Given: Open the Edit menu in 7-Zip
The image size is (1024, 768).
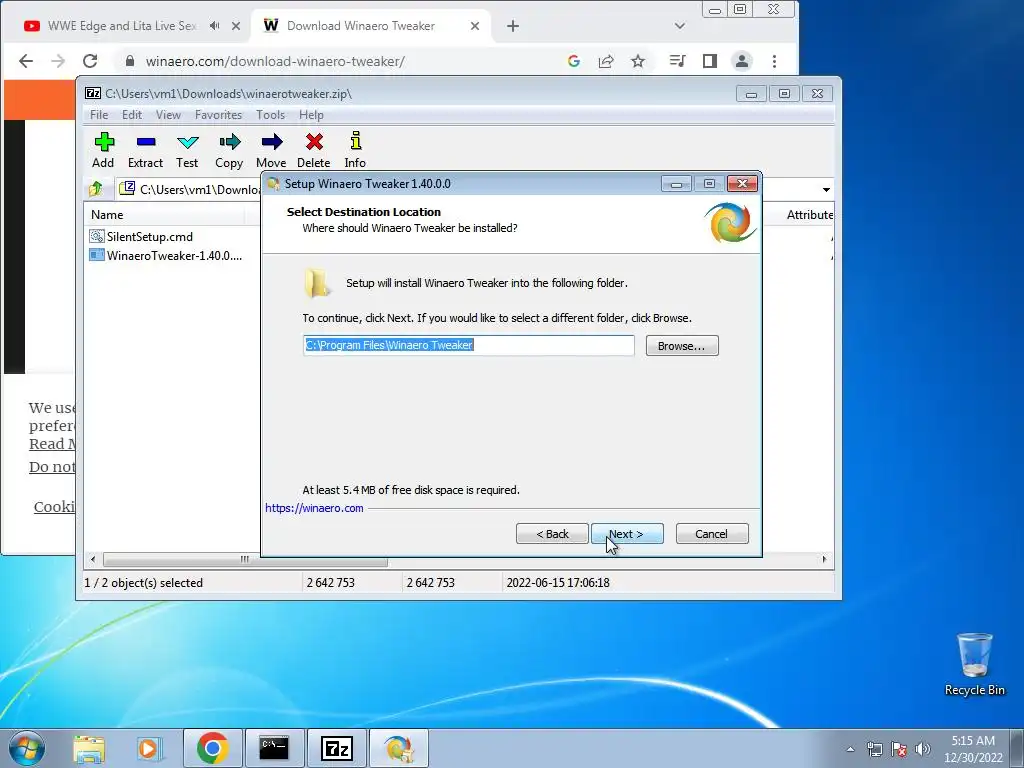Looking at the screenshot, I should (132, 115).
